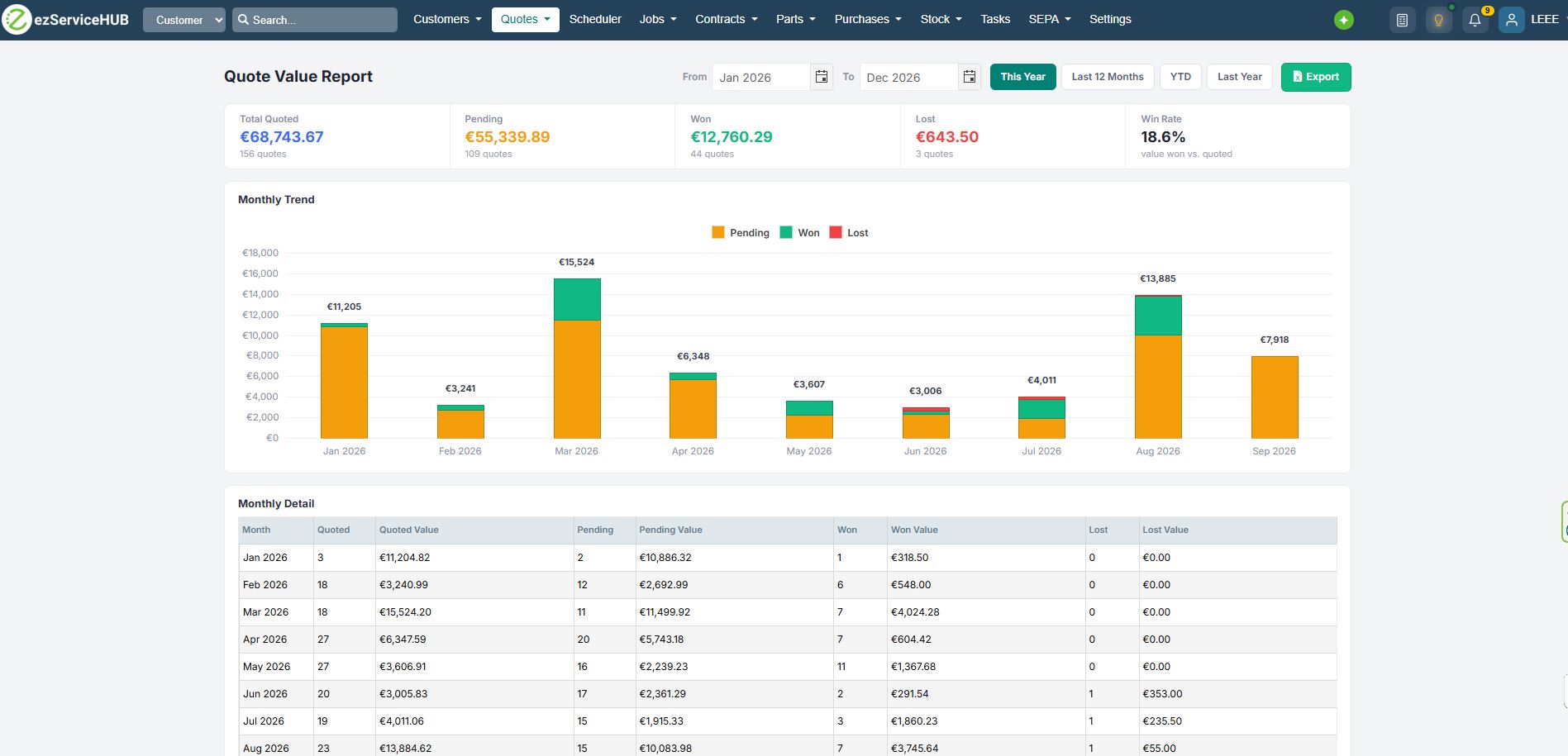
Task: Select the Last 12 Months range
Action: coord(1108,77)
